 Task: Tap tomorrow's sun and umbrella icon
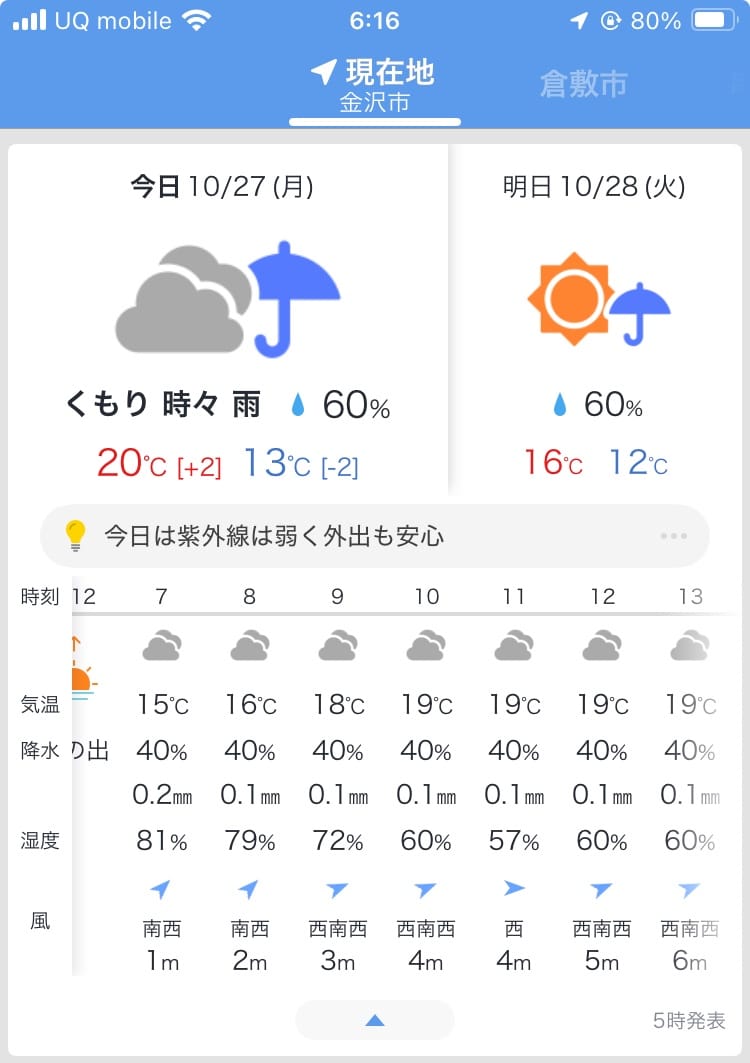pyautogui.click(x=599, y=299)
